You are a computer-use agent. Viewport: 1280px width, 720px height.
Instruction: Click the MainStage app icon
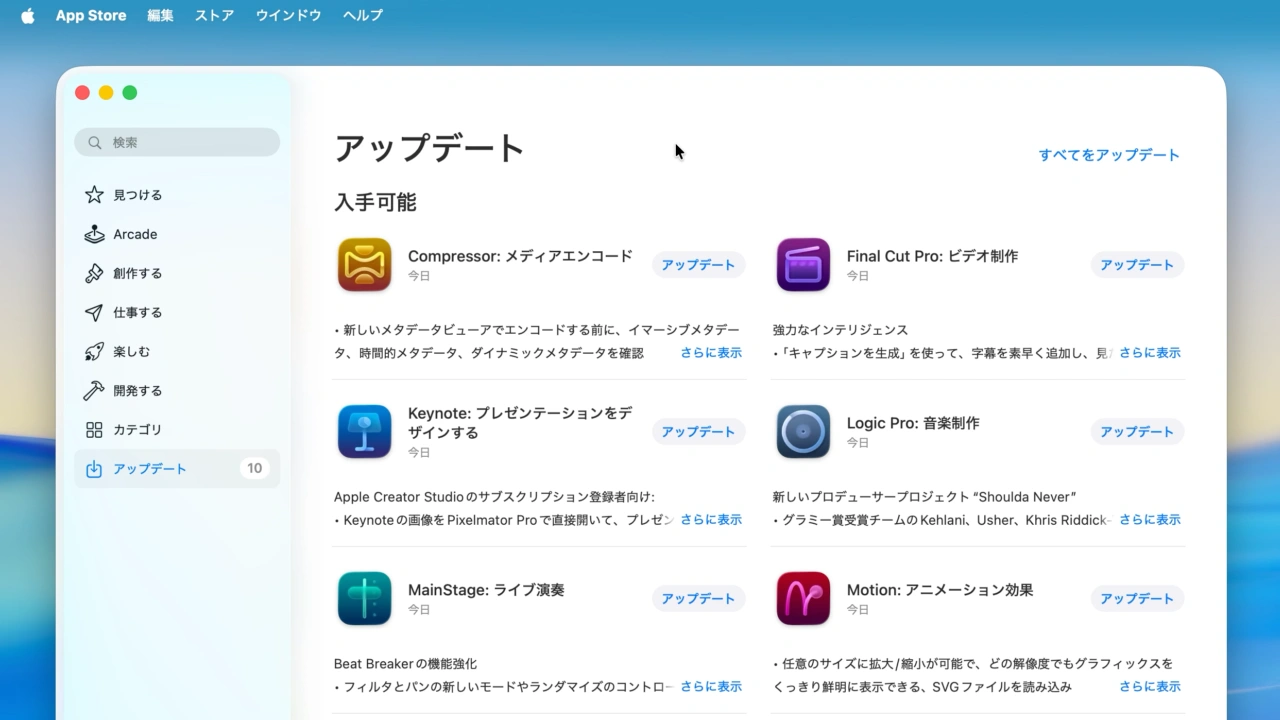(364, 599)
